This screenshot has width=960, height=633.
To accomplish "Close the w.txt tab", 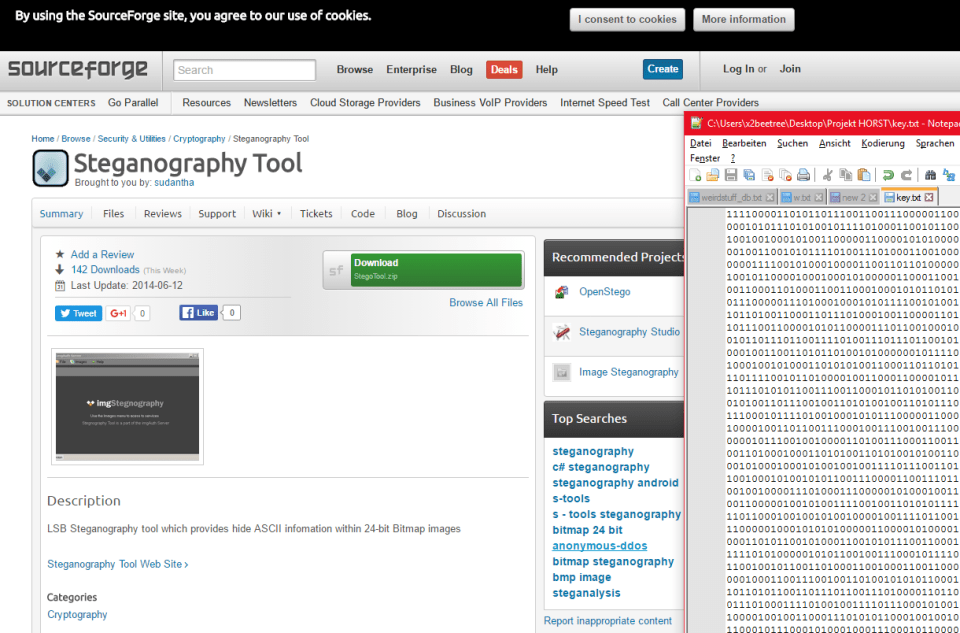I will coord(819,198).
